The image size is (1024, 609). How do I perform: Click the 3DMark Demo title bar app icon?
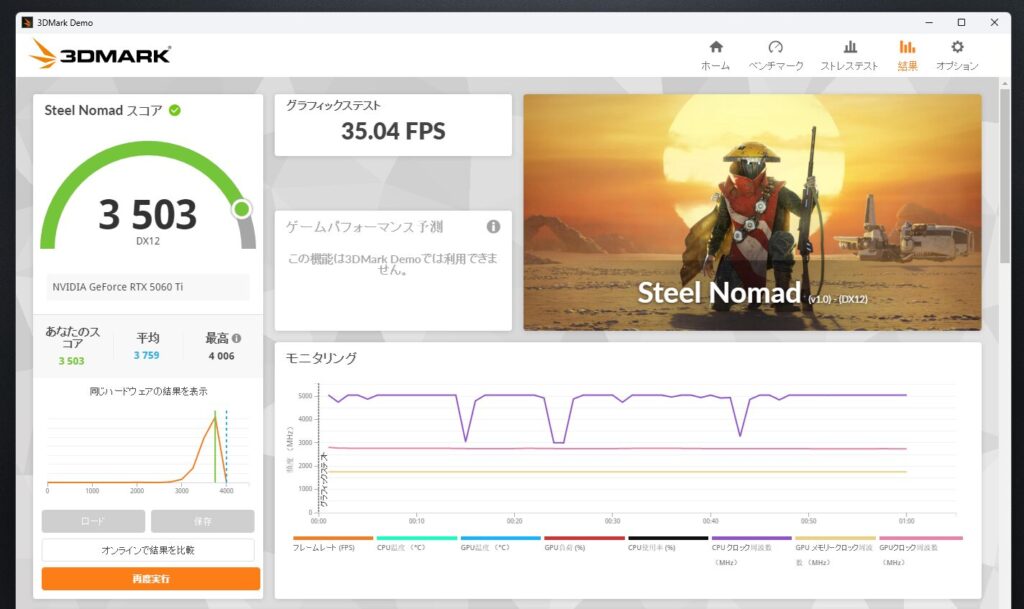point(26,22)
